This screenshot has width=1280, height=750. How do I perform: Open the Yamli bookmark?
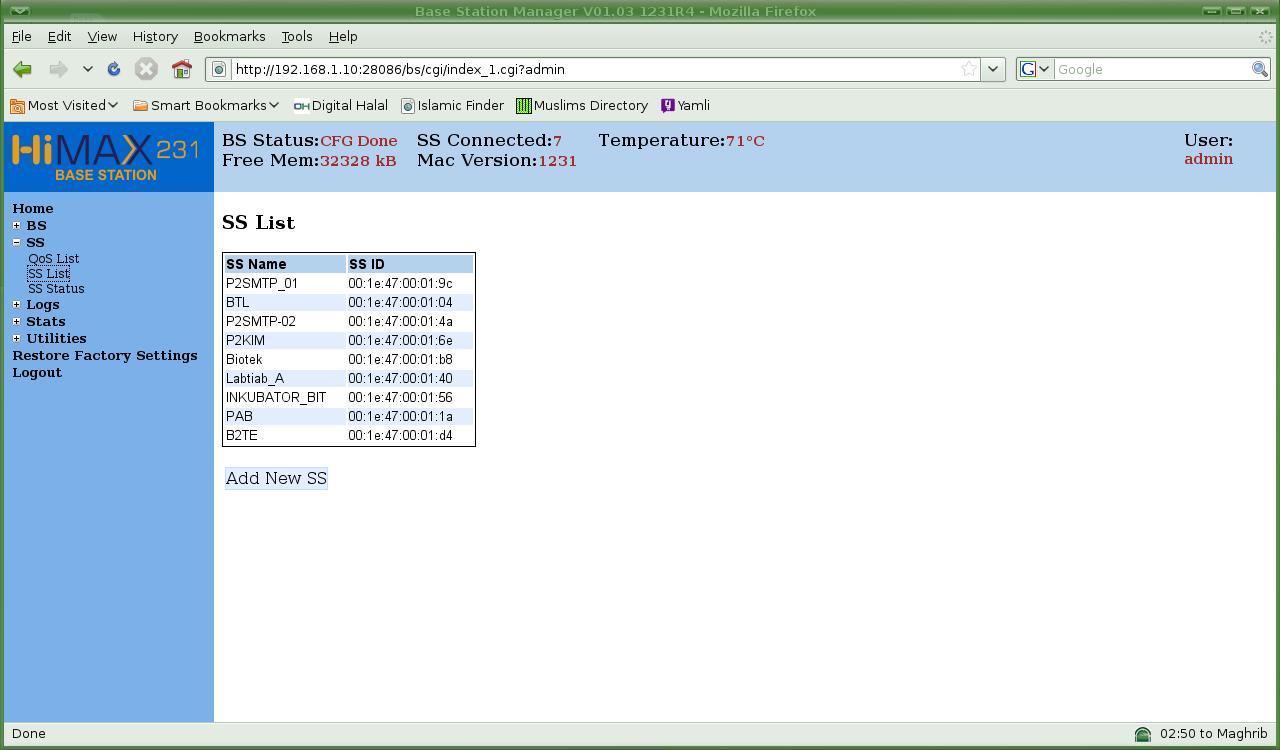[x=685, y=105]
